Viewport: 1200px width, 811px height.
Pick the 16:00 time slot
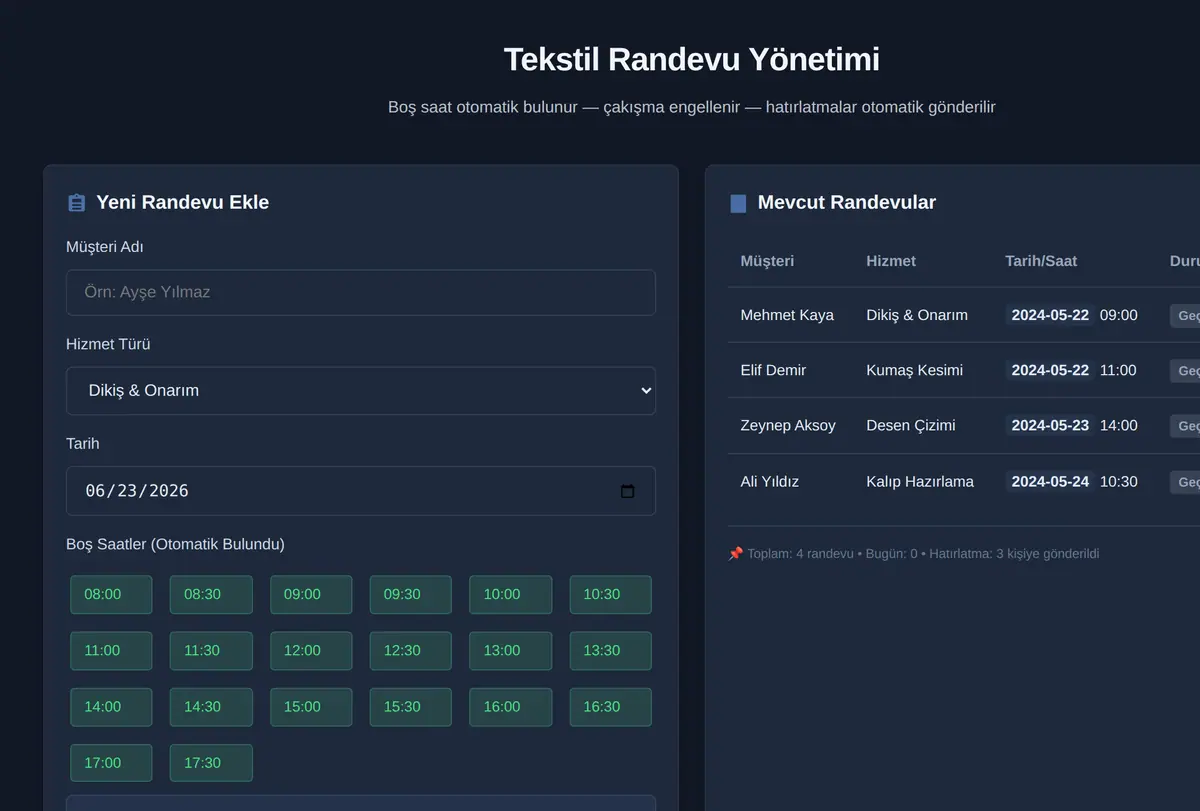click(x=511, y=706)
